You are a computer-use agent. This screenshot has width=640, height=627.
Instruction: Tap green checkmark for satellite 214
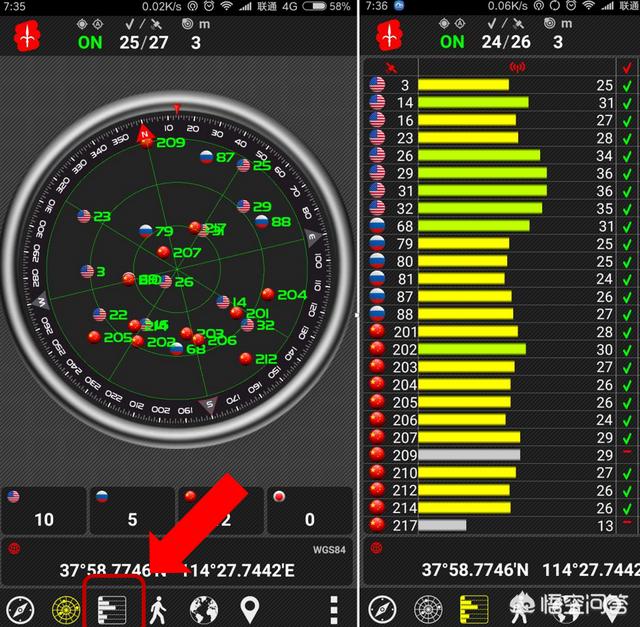tap(627, 508)
